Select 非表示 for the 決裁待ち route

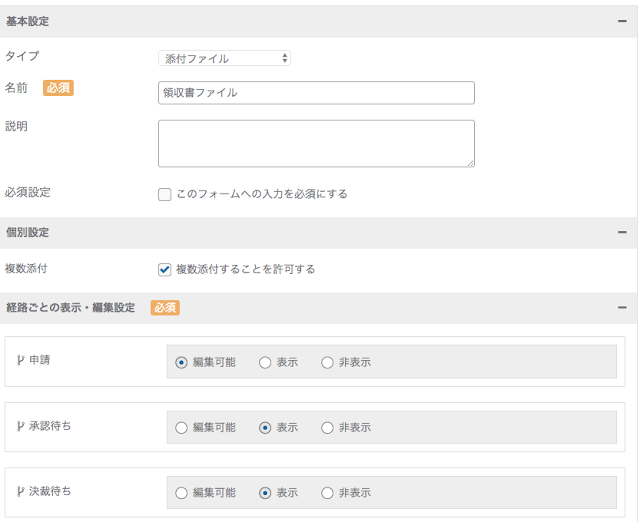pyautogui.click(x=327, y=493)
